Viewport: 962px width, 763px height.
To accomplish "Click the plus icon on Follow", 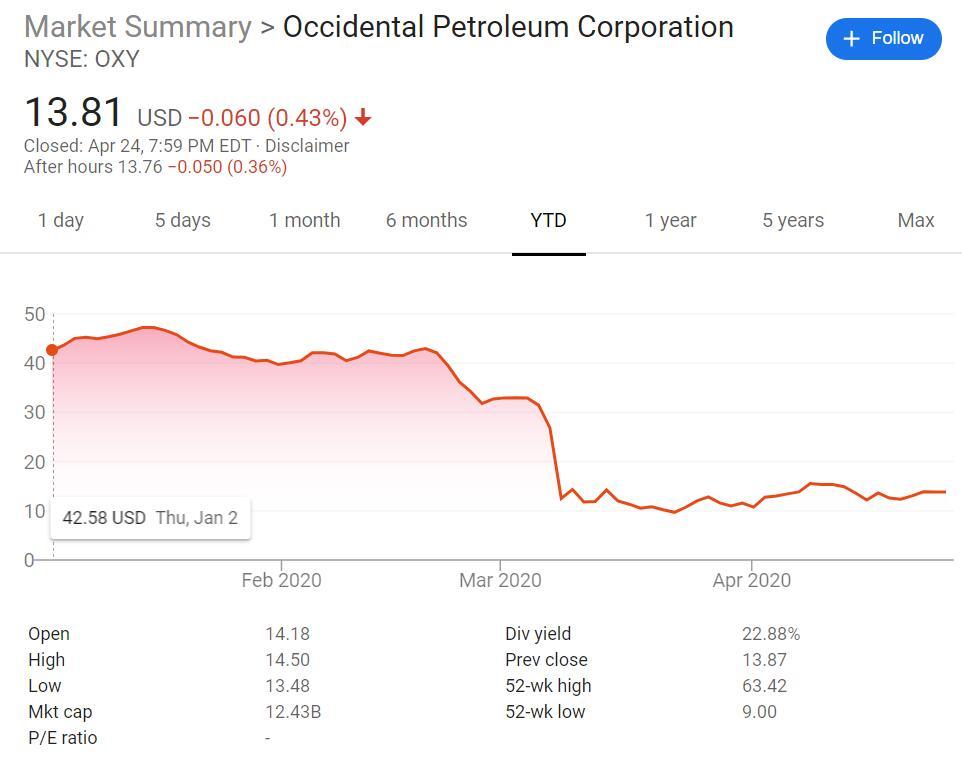I will (x=852, y=39).
